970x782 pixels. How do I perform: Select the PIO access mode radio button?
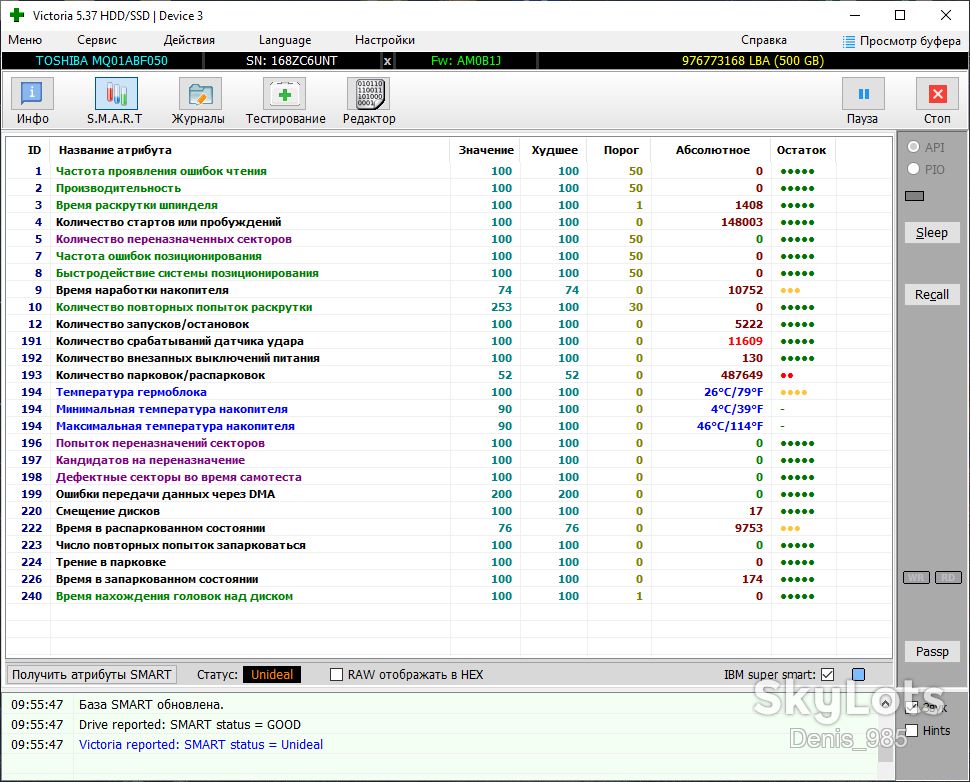pos(913,169)
